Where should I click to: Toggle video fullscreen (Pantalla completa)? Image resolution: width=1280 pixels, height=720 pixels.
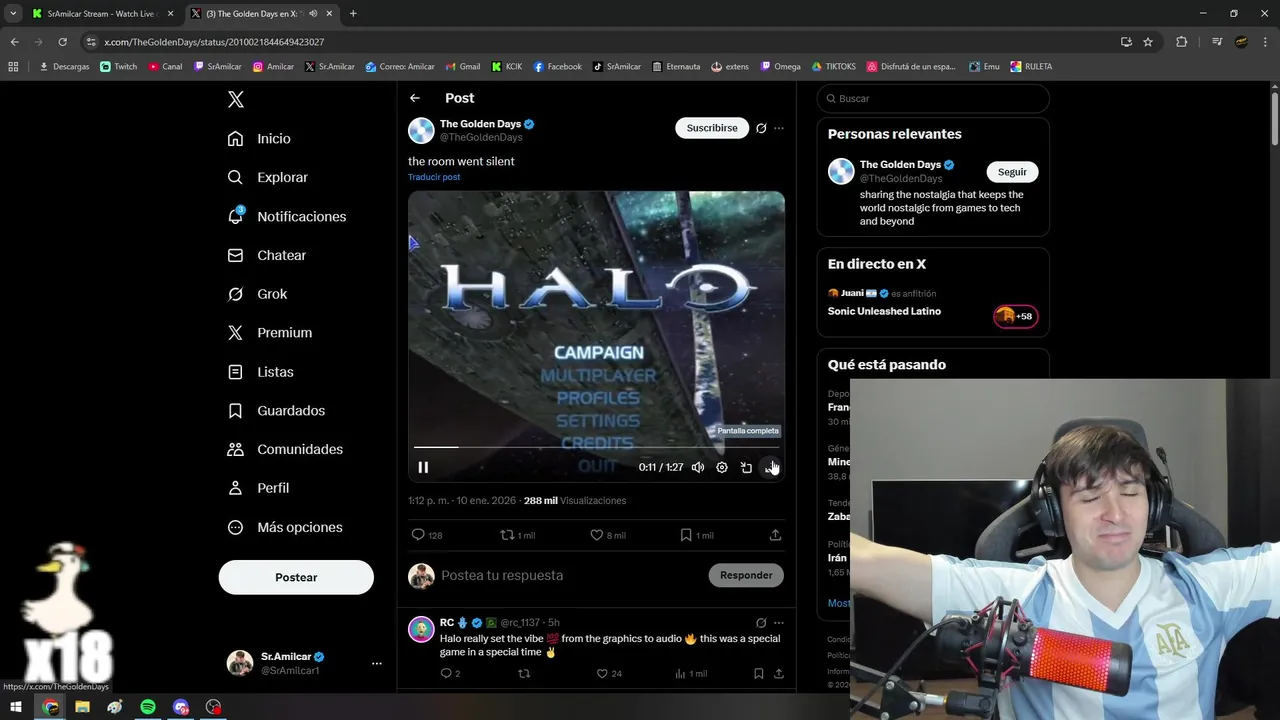771,467
